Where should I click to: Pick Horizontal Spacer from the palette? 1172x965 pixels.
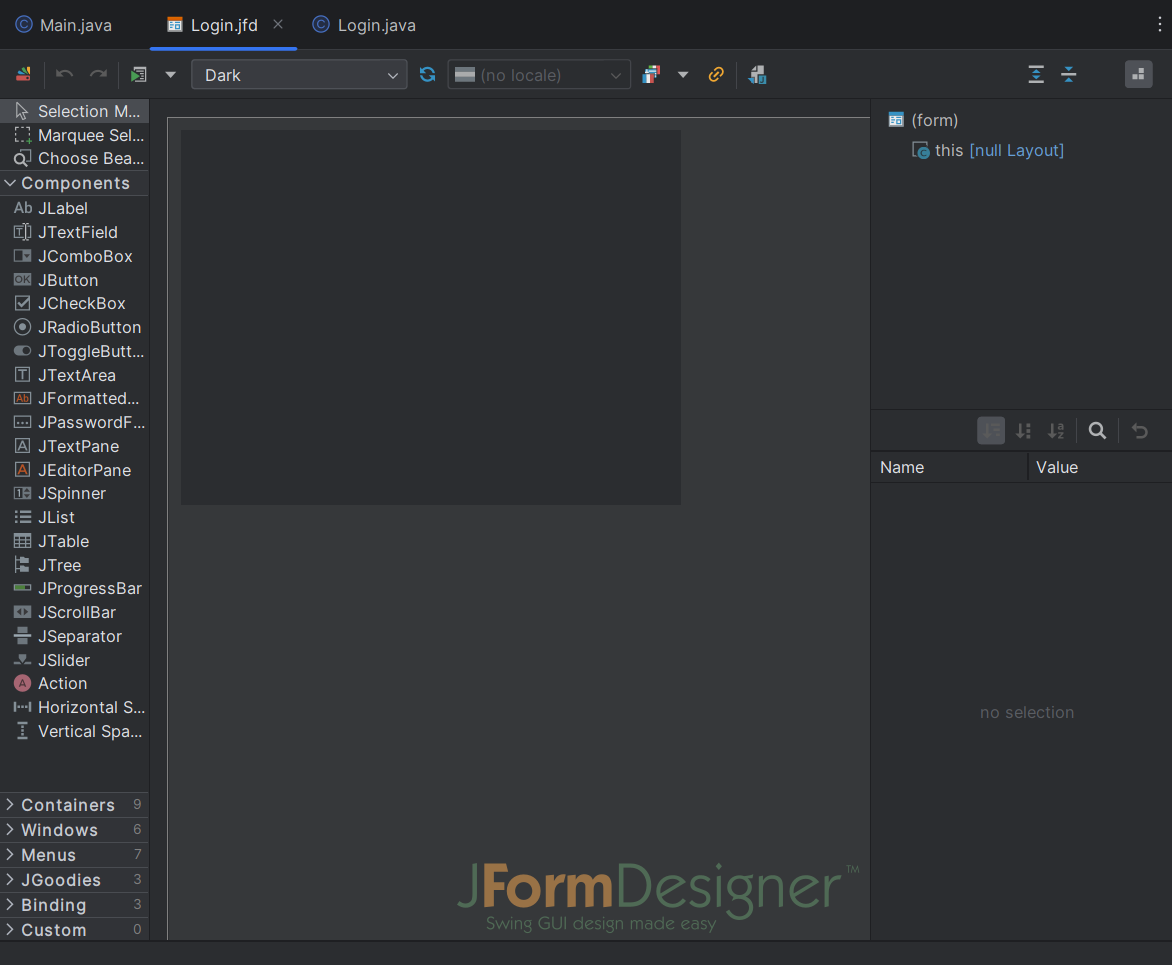[x=75, y=707]
